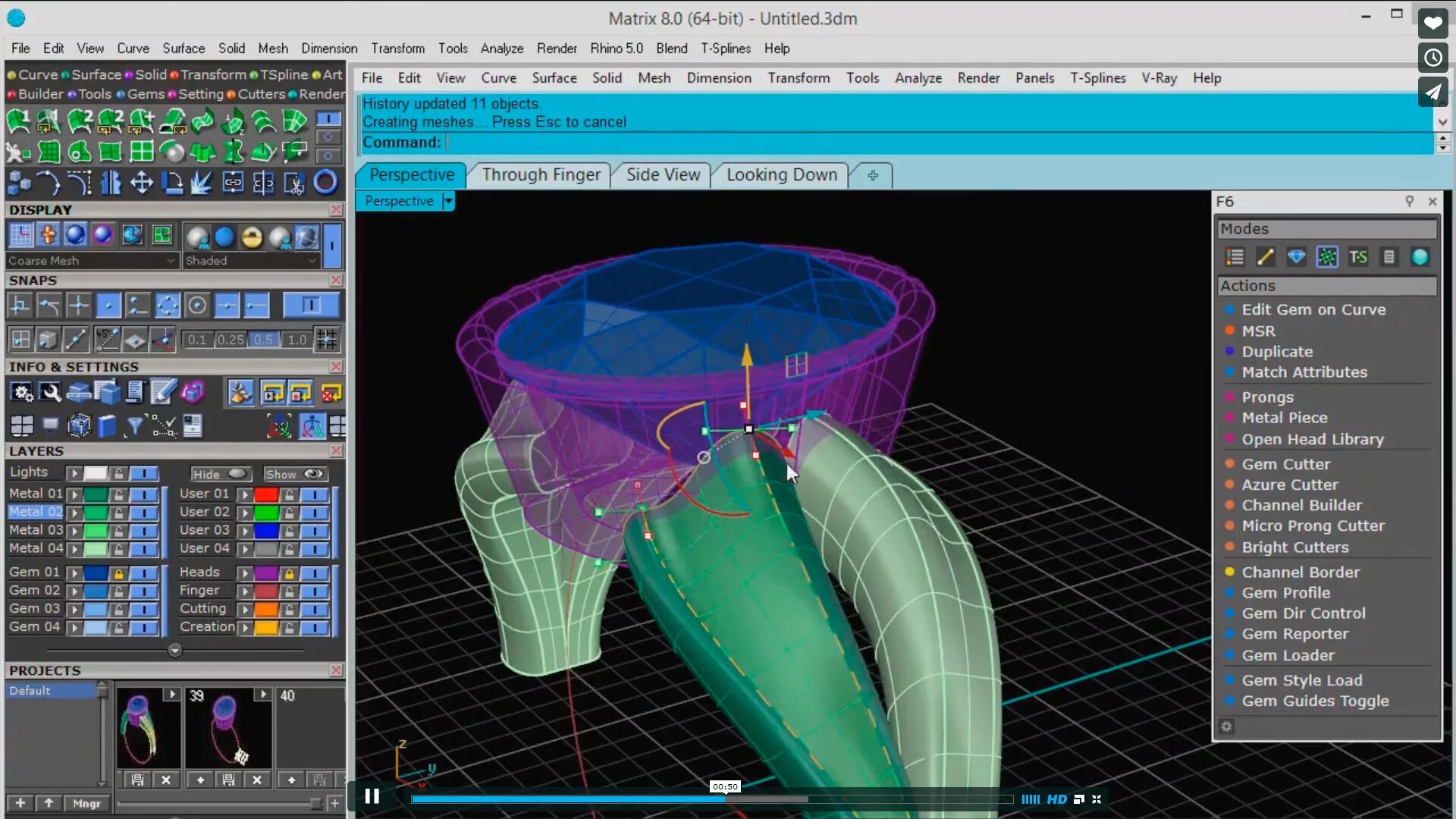Click the F6 panel settings gear
The image size is (1456, 819).
(x=1226, y=726)
